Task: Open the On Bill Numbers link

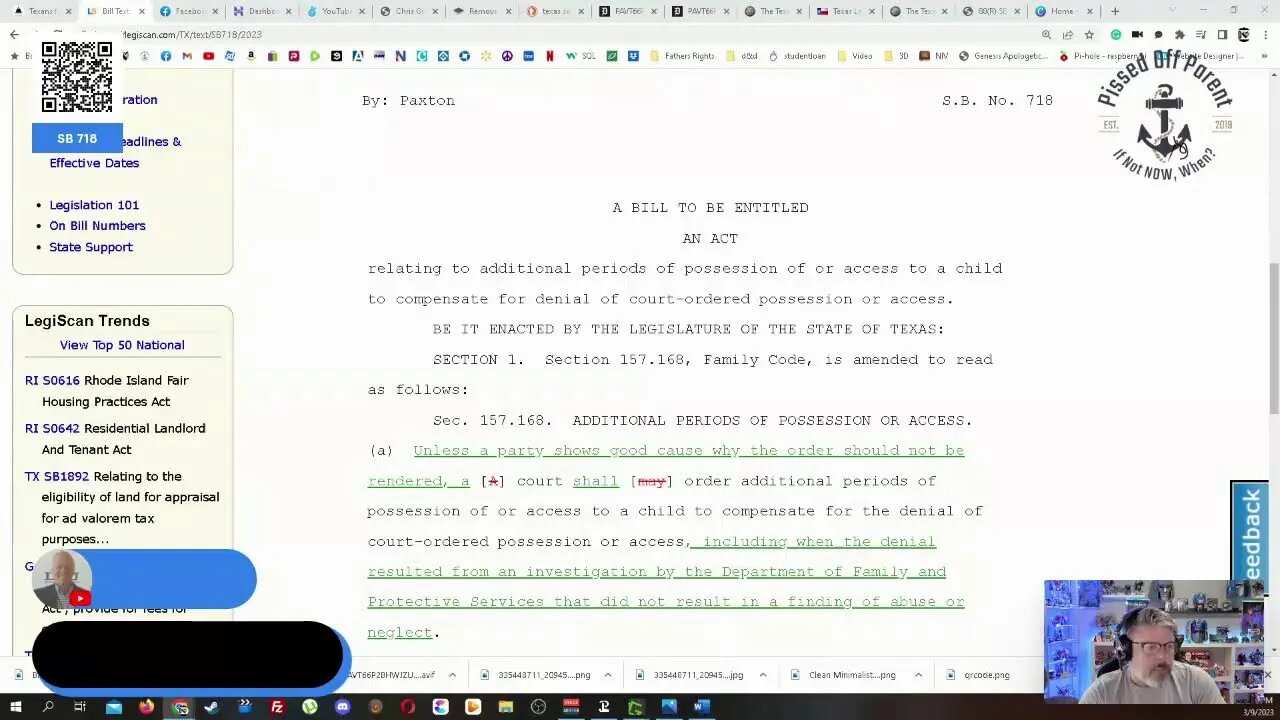Action: (x=97, y=226)
